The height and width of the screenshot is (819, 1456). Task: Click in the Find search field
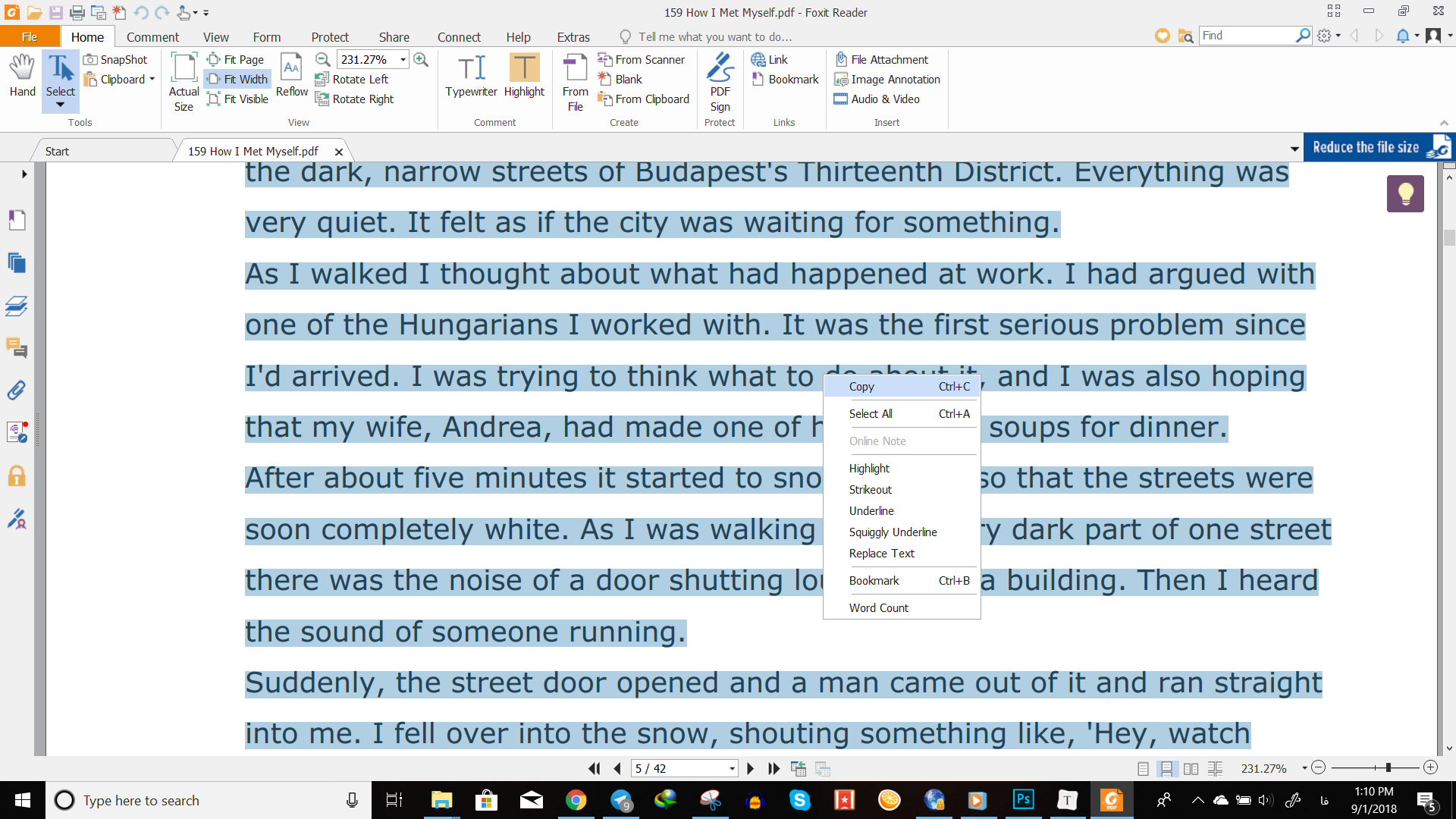point(1247,36)
